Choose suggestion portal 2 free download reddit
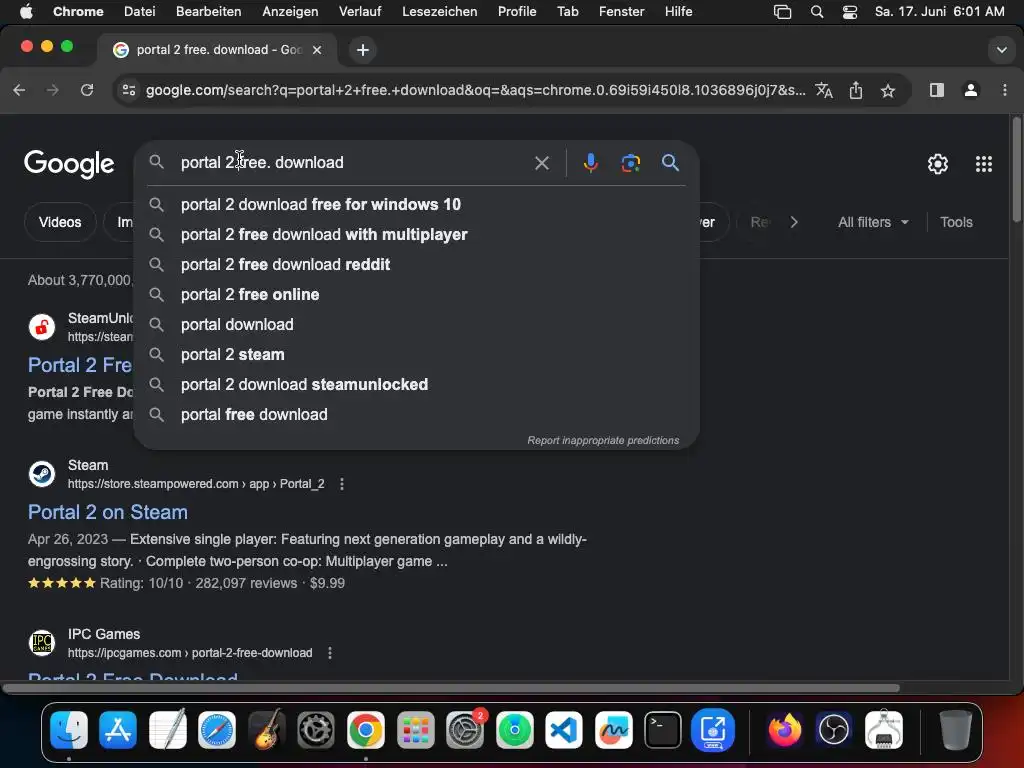The width and height of the screenshot is (1024, 768). click(417, 264)
